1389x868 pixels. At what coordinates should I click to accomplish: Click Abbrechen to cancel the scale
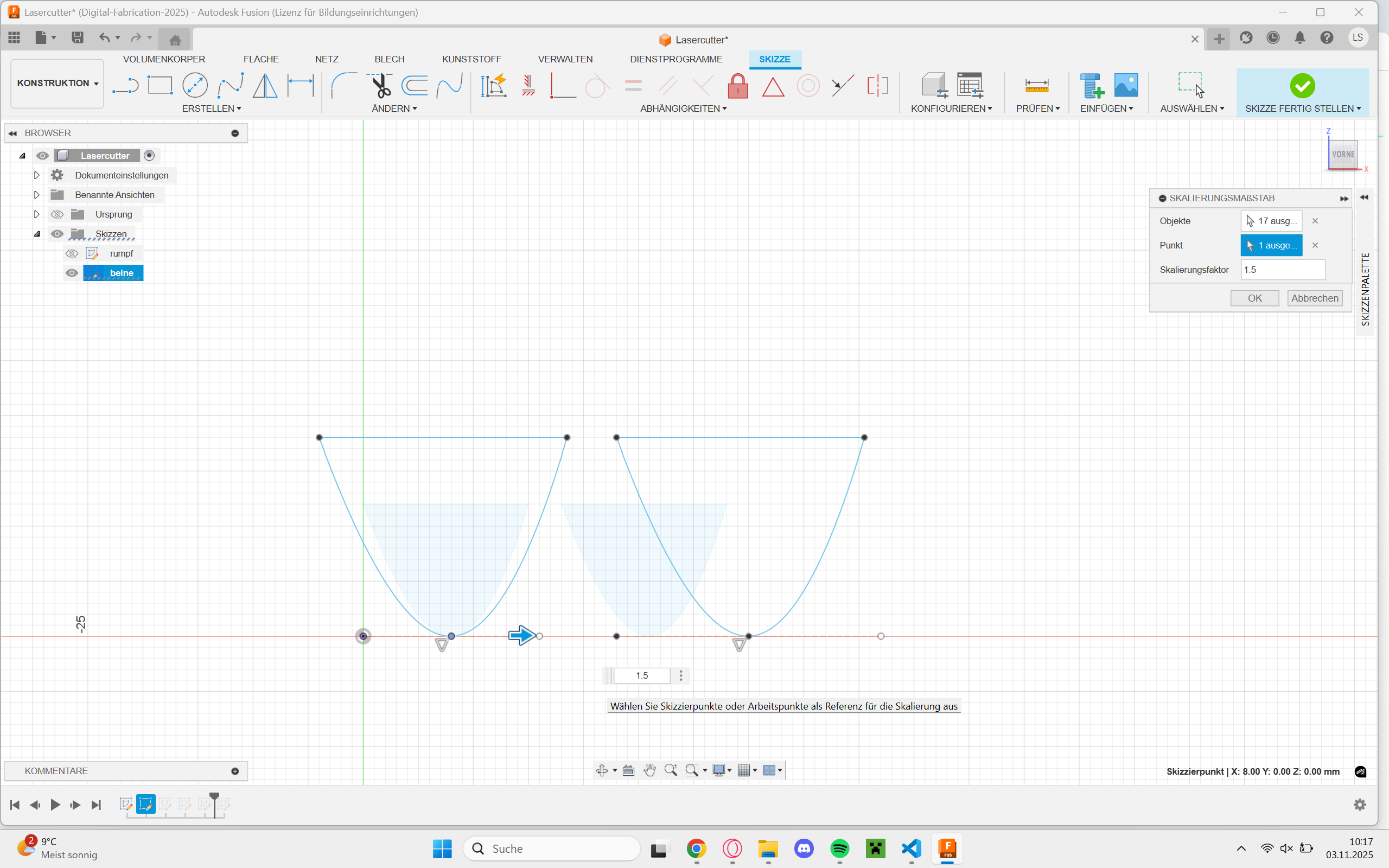(x=1314, y=298)
